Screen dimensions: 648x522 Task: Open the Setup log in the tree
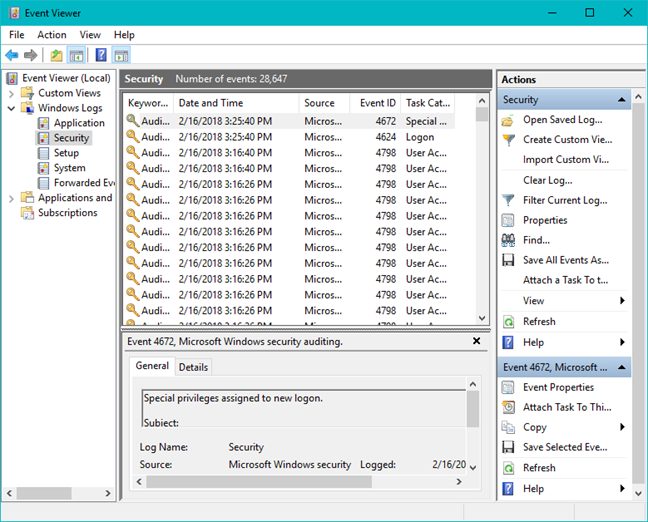pyautogui.click(x=66, y=153)
